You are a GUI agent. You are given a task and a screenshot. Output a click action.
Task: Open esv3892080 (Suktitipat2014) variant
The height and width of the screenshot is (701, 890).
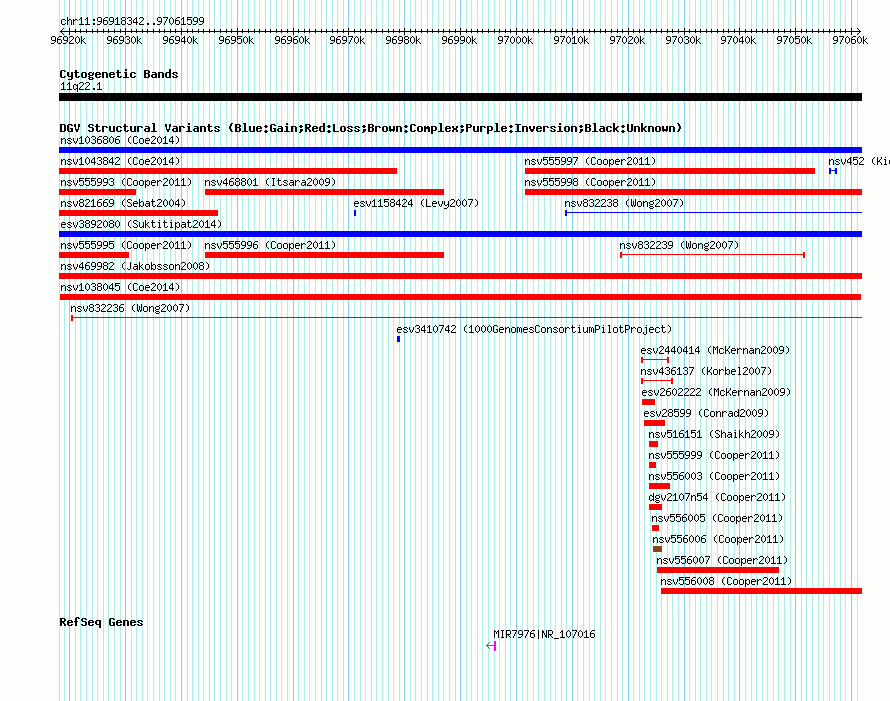pyautogui.click(x=141, y=224)
